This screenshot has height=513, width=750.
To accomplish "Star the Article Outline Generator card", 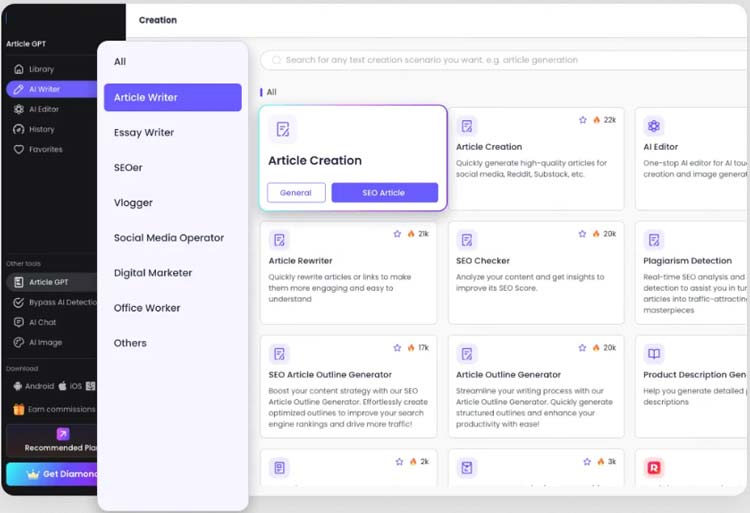I will tap(582, 348).
